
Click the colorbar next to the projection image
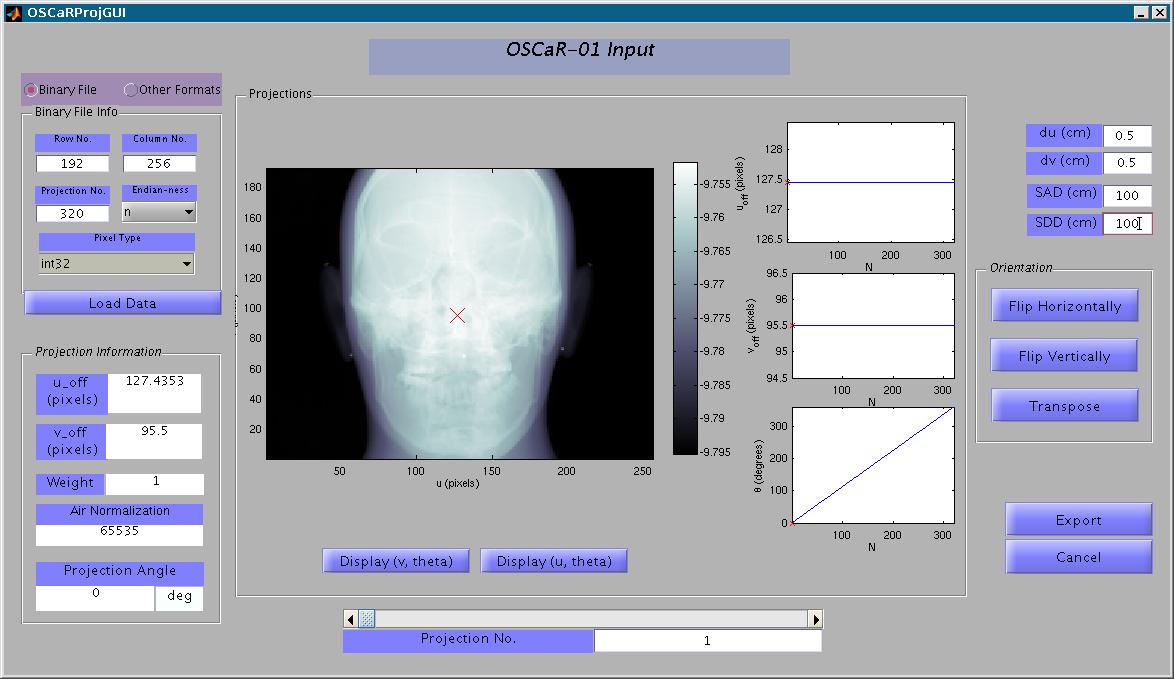coord(685,308)
